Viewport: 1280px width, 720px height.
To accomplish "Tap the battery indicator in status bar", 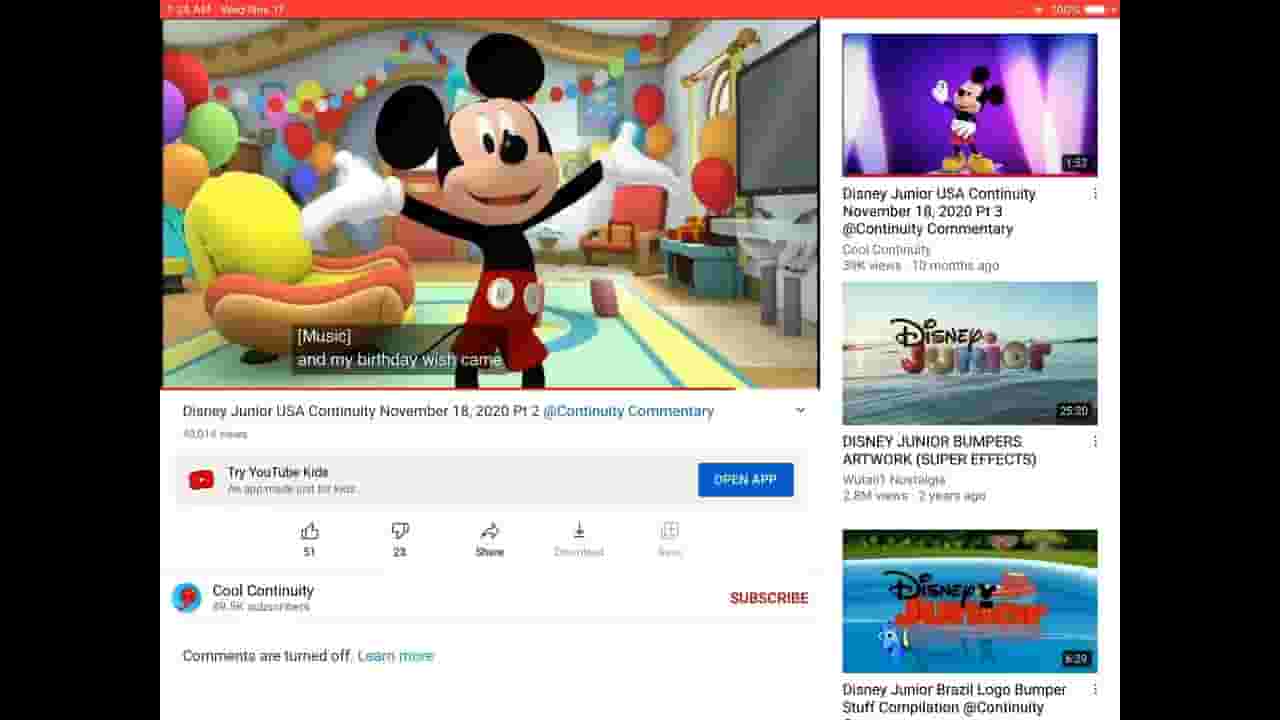I will (x=1095, y=9).
